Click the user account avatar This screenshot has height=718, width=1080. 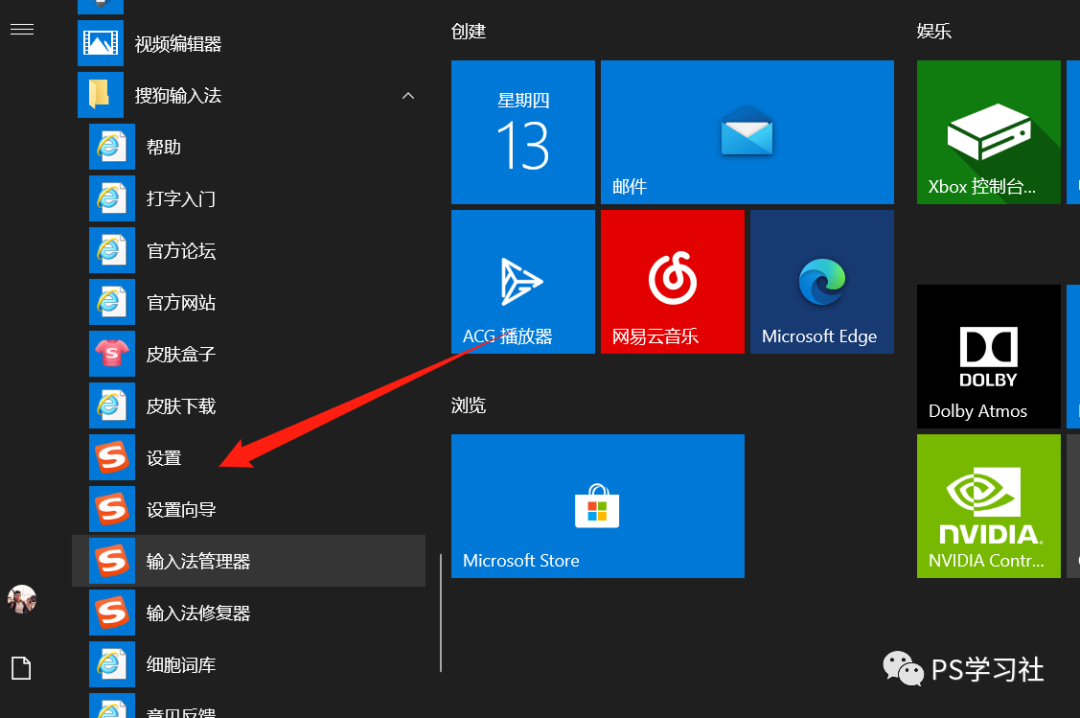(22, 599)
